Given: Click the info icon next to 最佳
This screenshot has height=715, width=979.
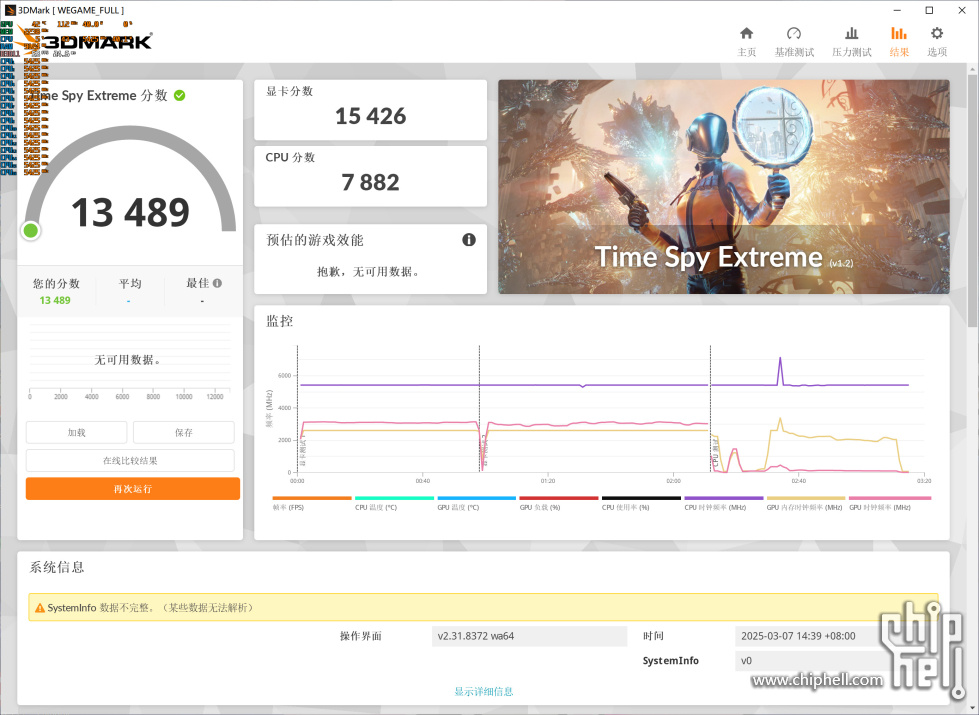Looking at the screenshot, I should coord(217,283).
